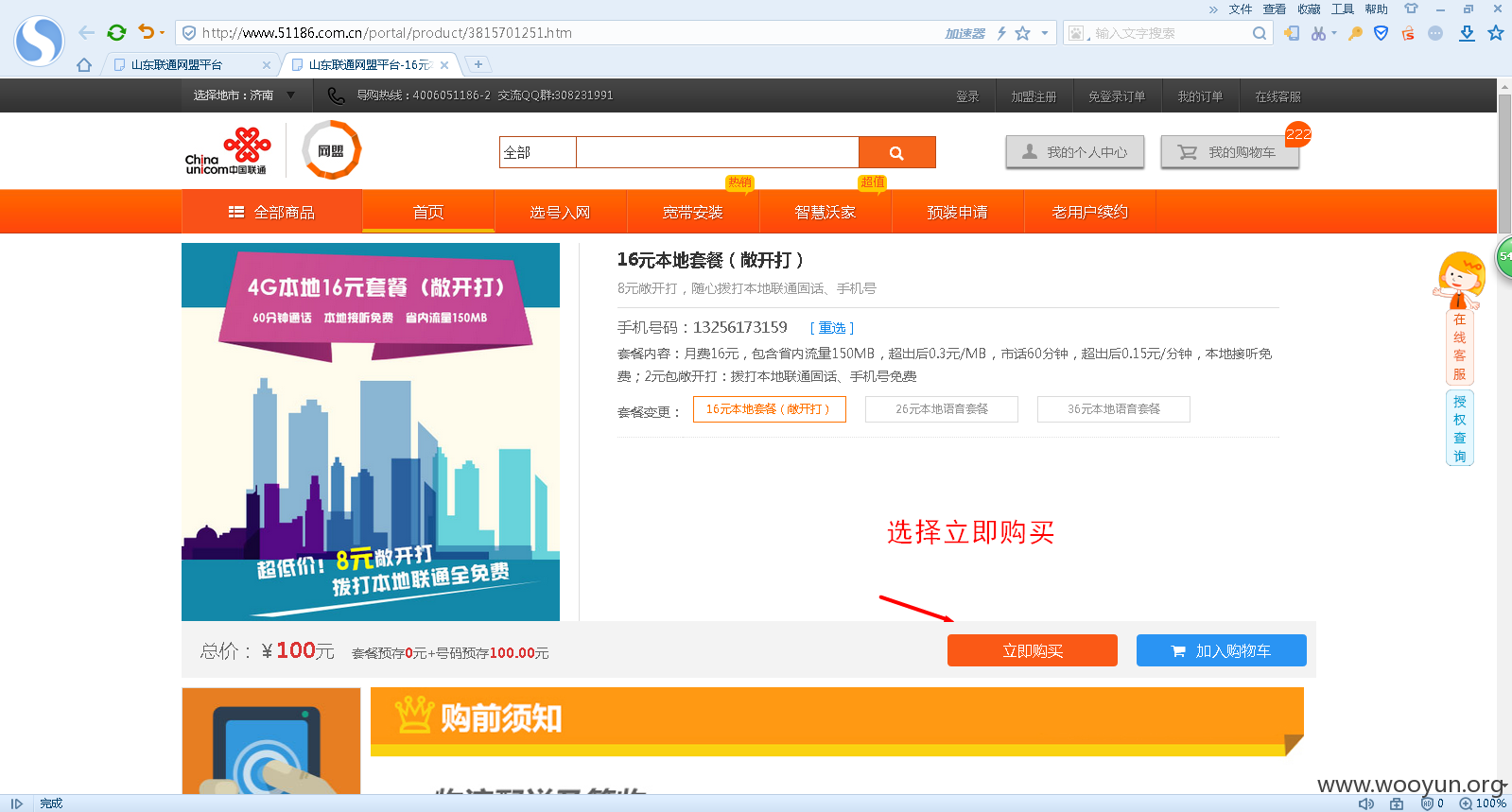Click the site search keyword field
The width and height of the screenshot is (1512, 812).
(x=717, y=152)
